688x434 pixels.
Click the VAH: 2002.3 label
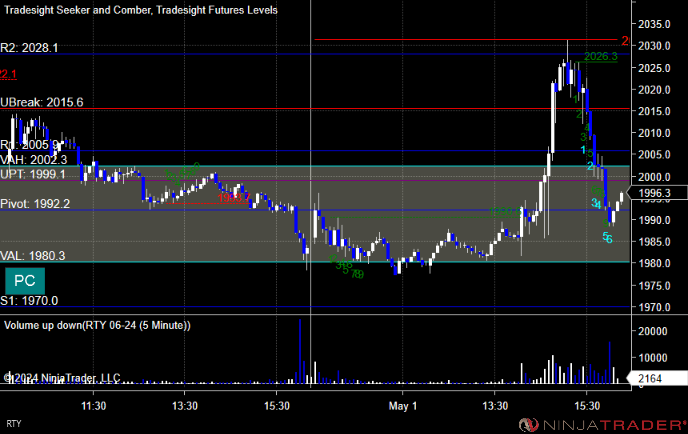[x=34, y=160]
